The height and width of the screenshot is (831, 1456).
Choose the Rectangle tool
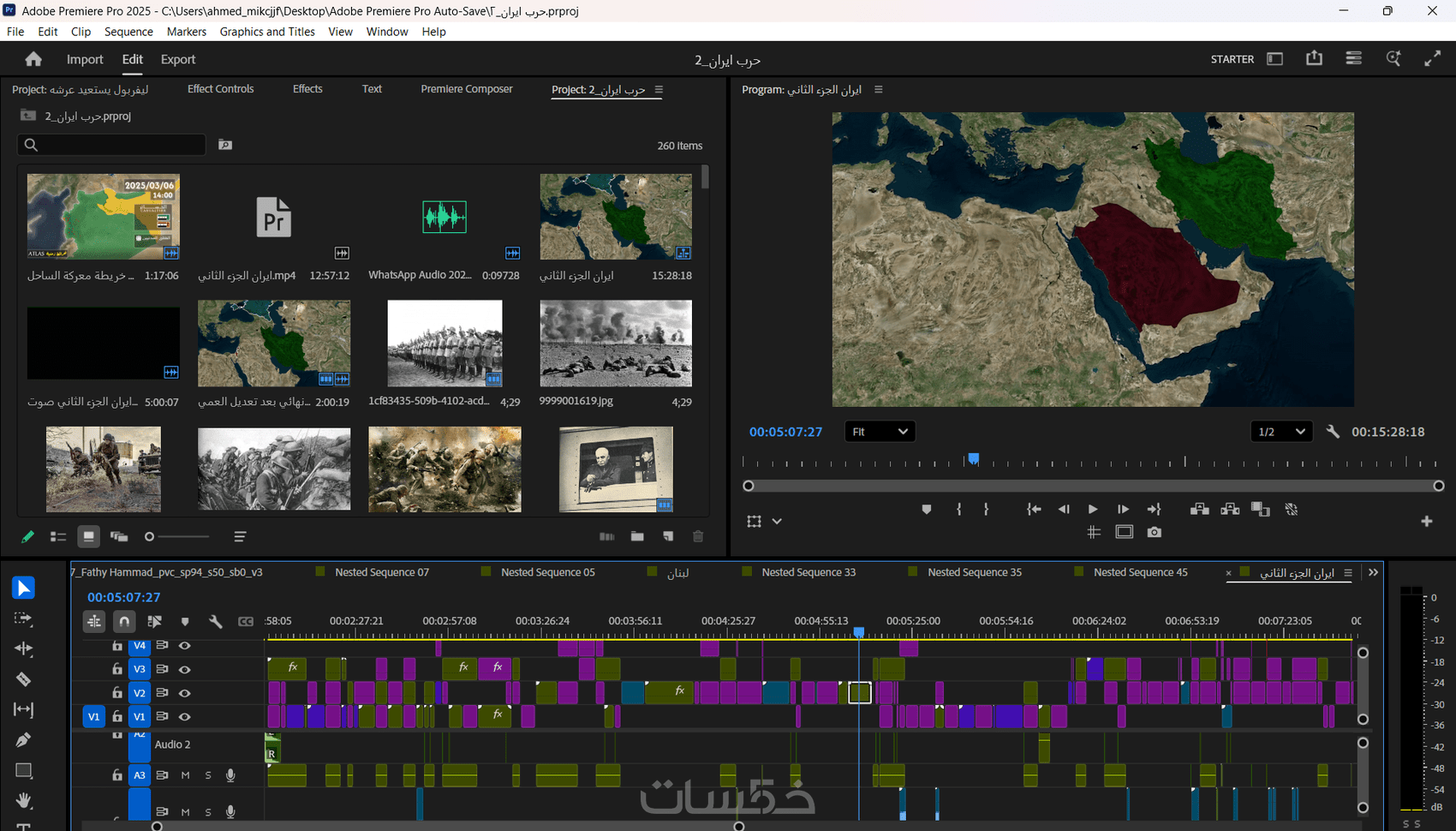(23, 770)
